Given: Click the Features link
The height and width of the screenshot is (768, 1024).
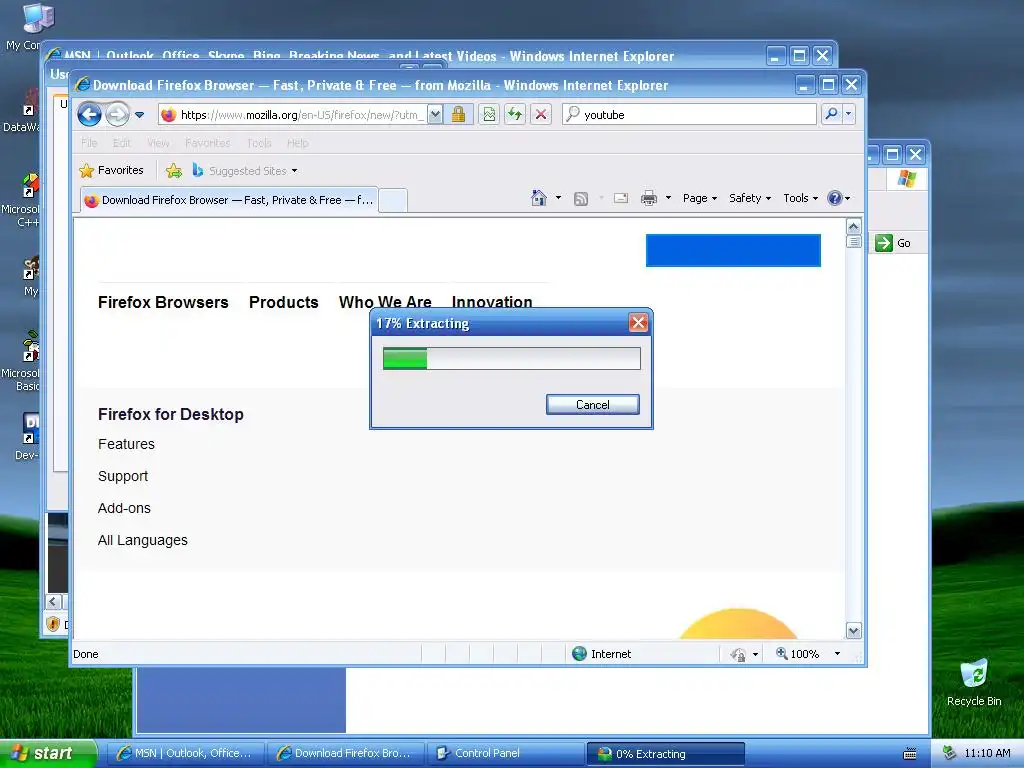Looking at the screenshot, I should point(126,444).
